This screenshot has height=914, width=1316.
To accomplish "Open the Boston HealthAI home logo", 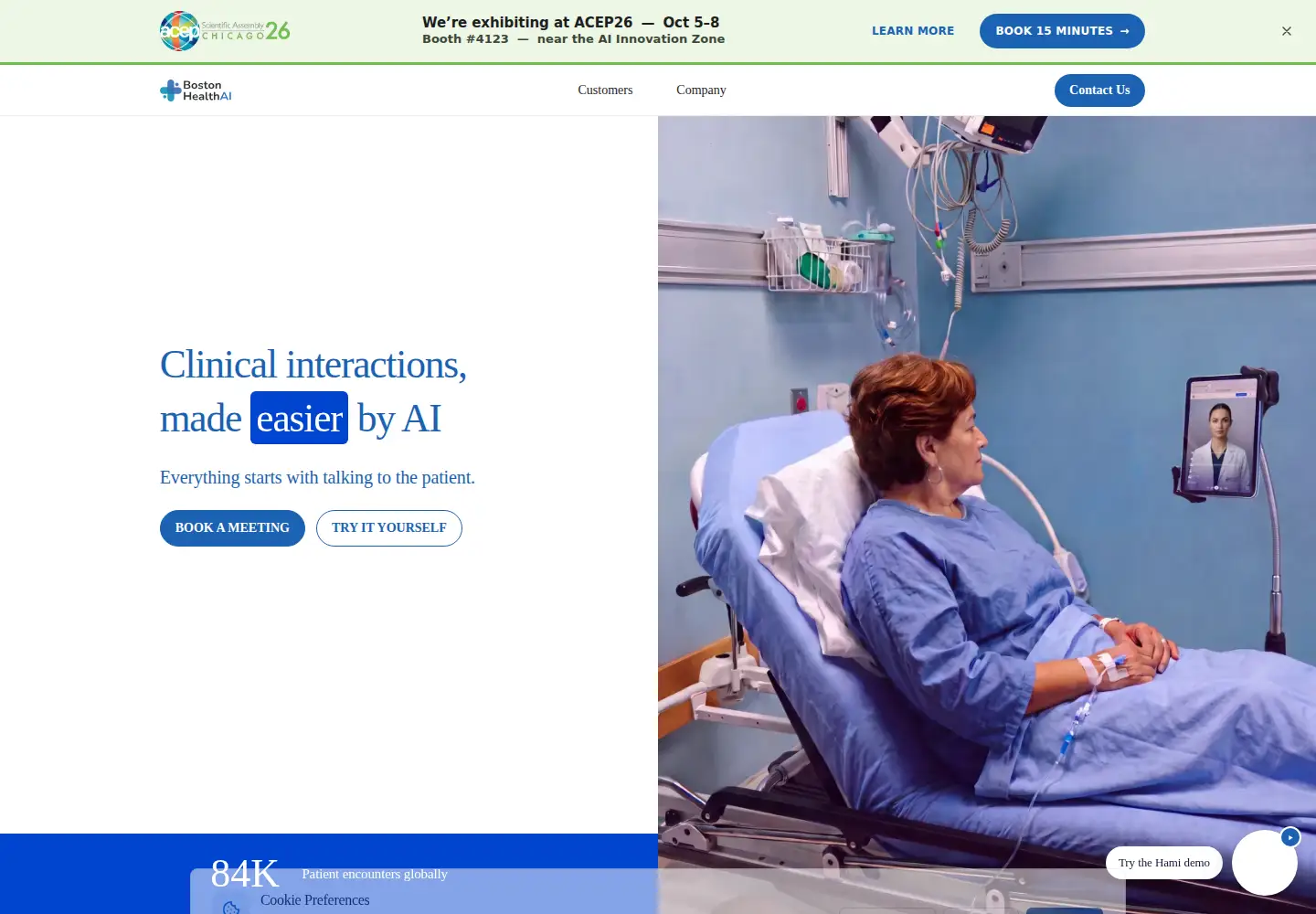I will [196, 90].
